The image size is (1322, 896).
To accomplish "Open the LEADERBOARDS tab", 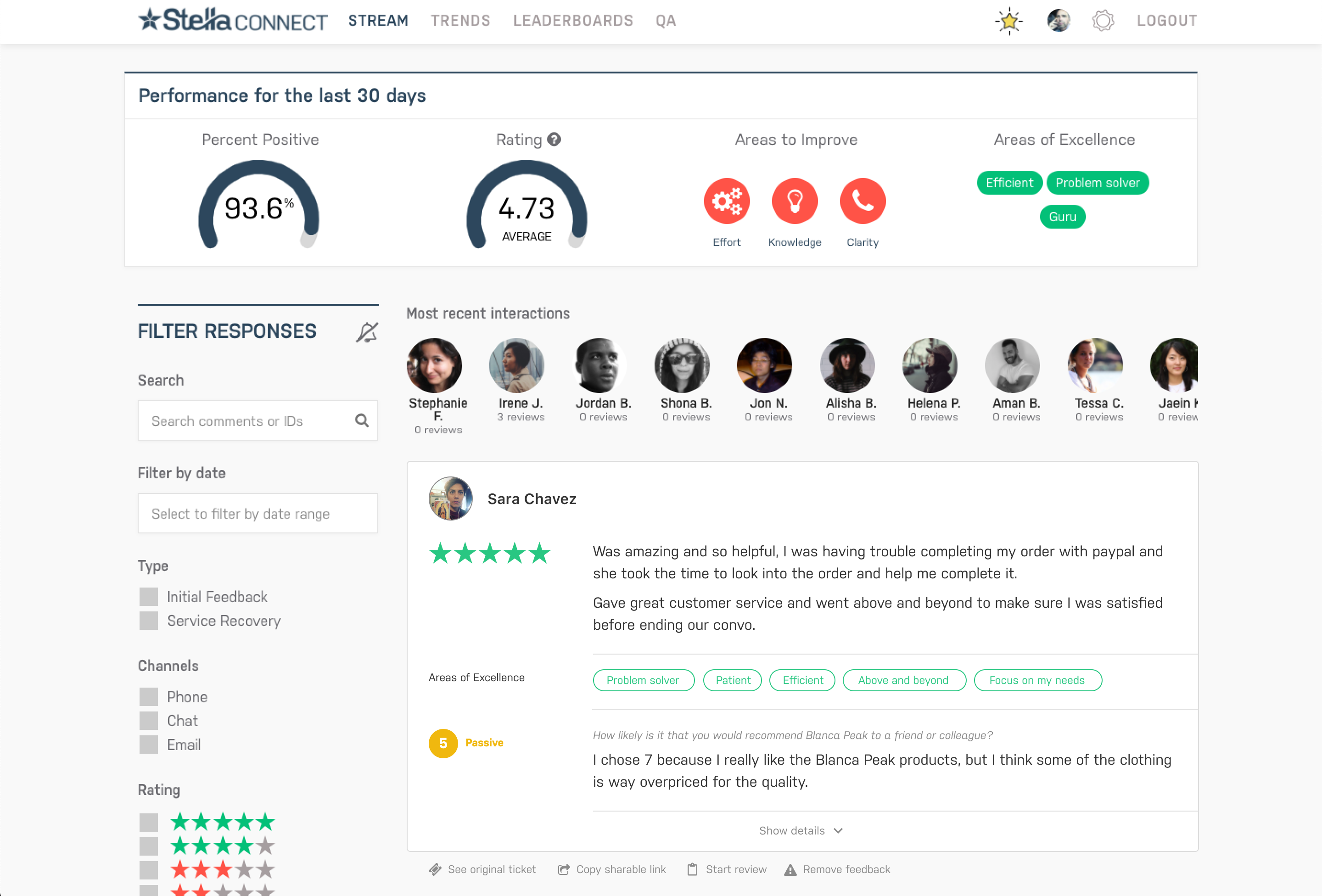I will [573, 21].
